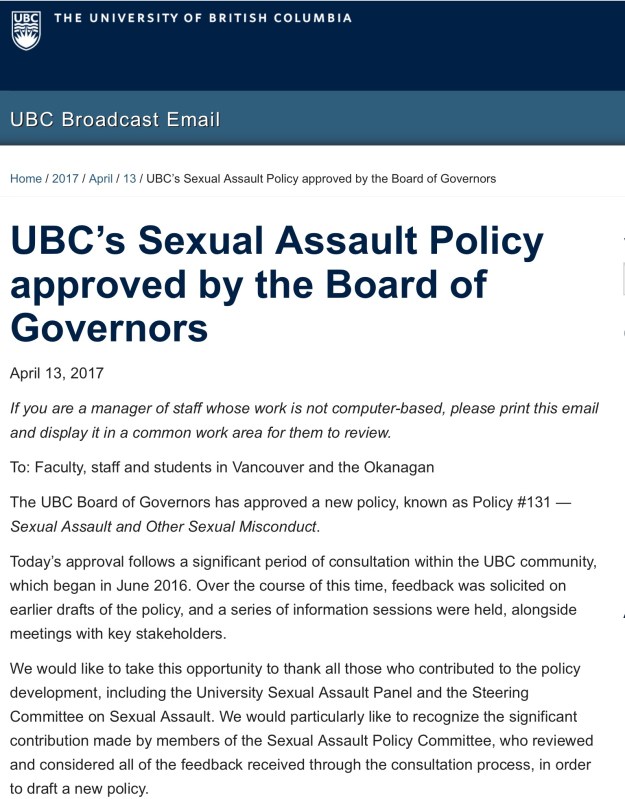Go to the Home breadcrumb
Screen dimensions: 625x799
26,179
